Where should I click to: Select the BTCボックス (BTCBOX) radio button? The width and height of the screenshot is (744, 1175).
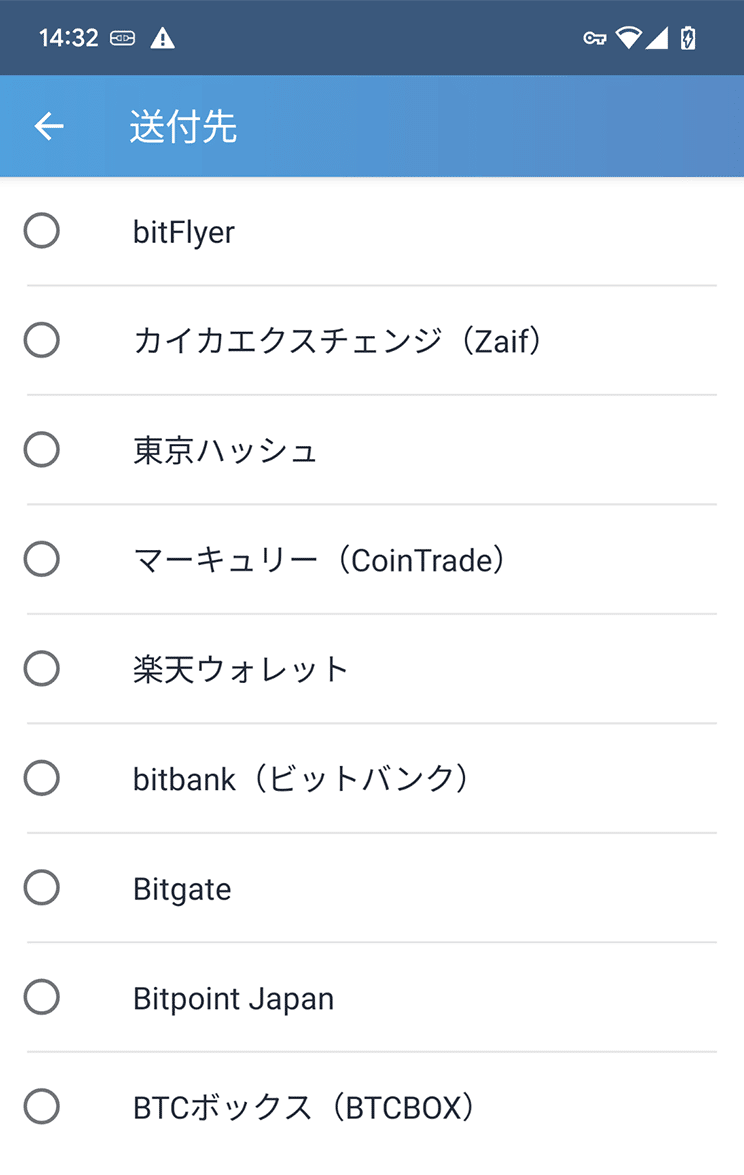pyautogui.click(x=42, y=1106)
